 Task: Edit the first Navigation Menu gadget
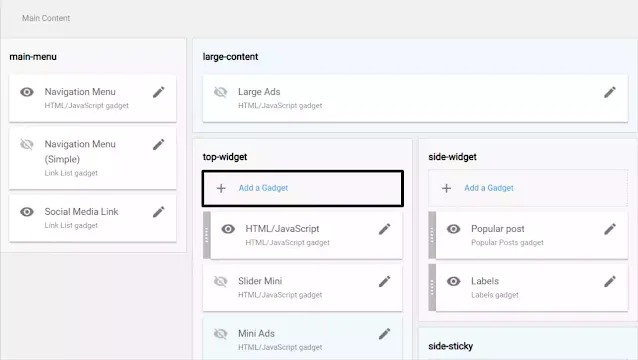pos(159,92)
